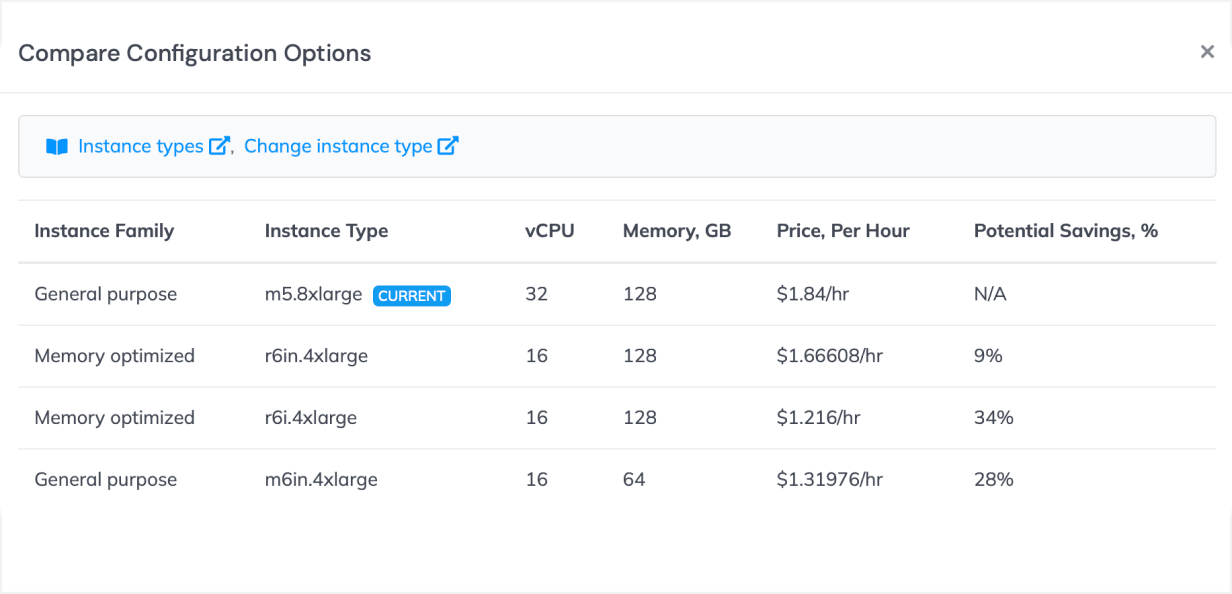Click the Potential Savings, % column header
The height and width of the screenshot is (594, 1232).
1065,231
